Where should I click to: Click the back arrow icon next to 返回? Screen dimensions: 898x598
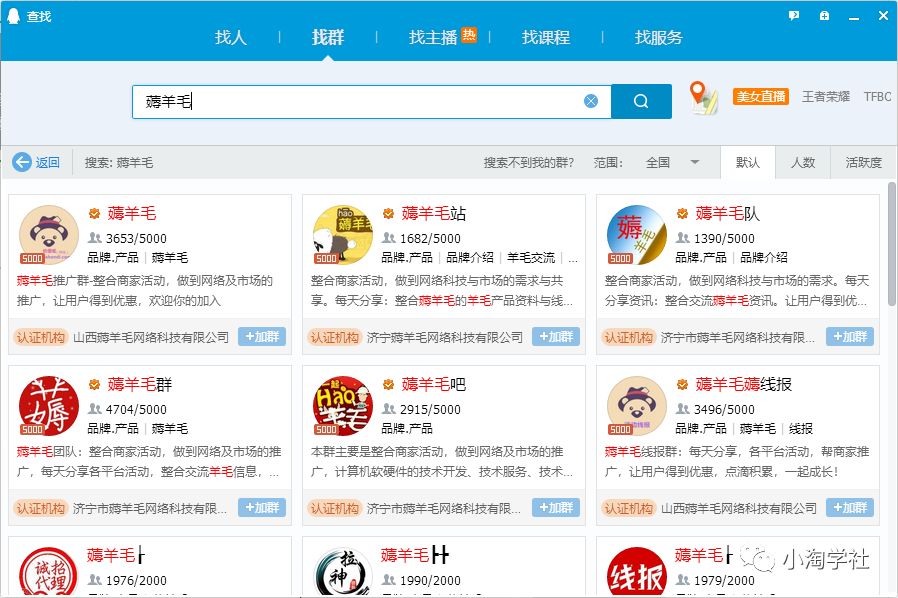pyautogui.click(x=22, y=162)
